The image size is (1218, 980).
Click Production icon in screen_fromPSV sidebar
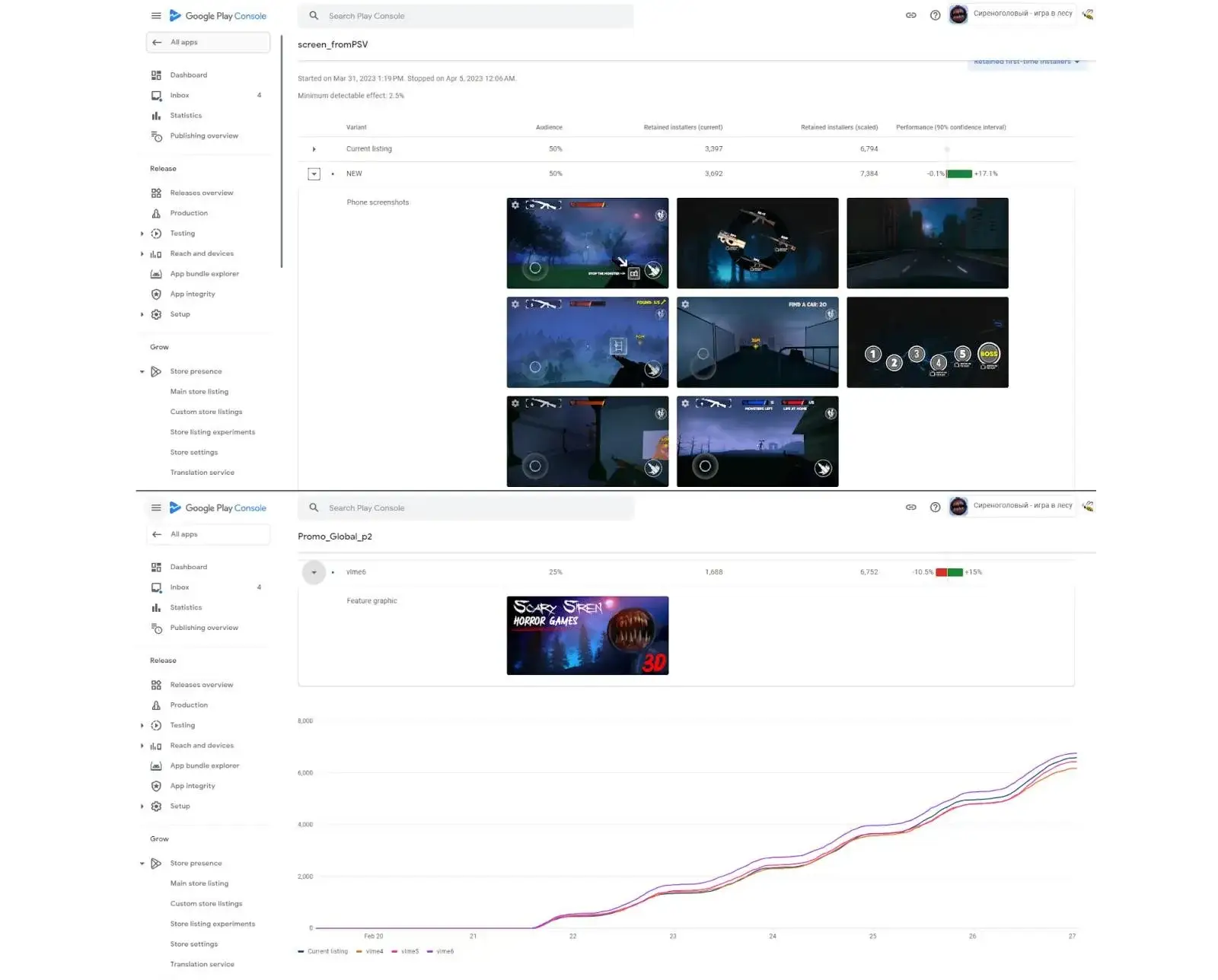156,214
